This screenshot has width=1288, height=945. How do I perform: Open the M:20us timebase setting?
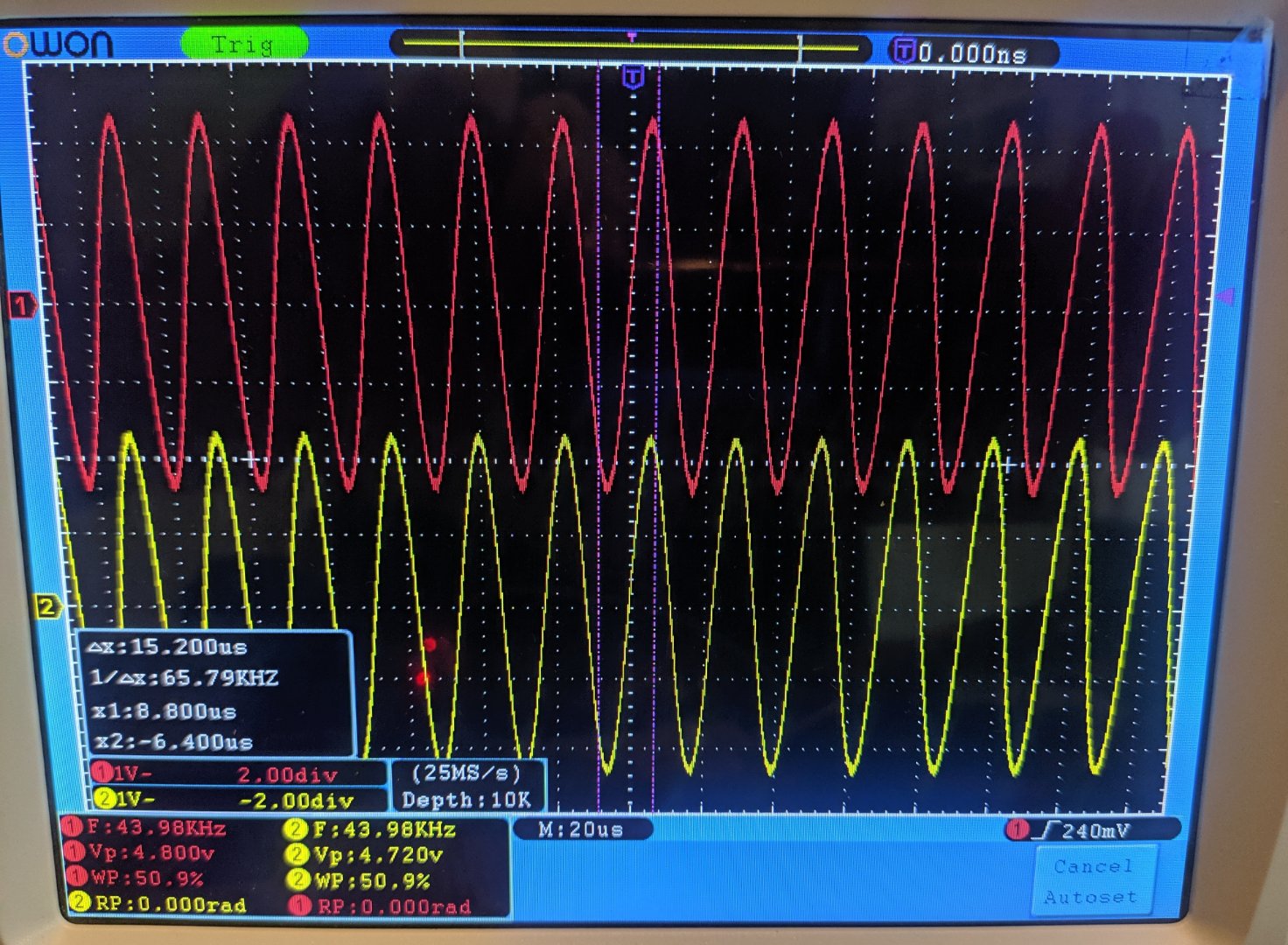(x=581, y=829)
